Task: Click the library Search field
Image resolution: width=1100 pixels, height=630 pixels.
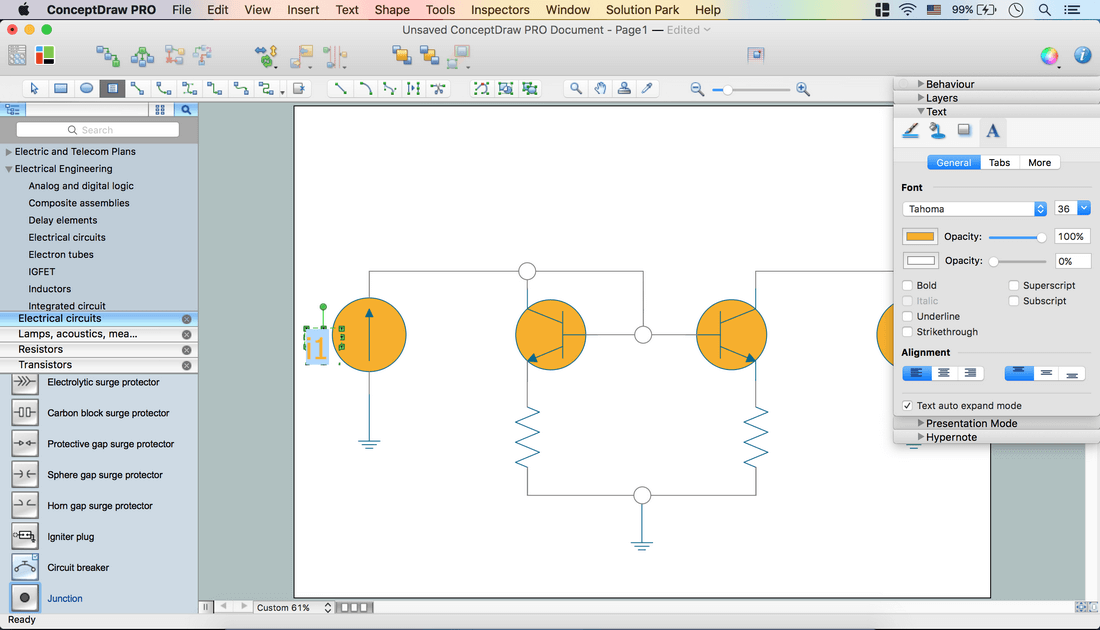Action: 98,130
